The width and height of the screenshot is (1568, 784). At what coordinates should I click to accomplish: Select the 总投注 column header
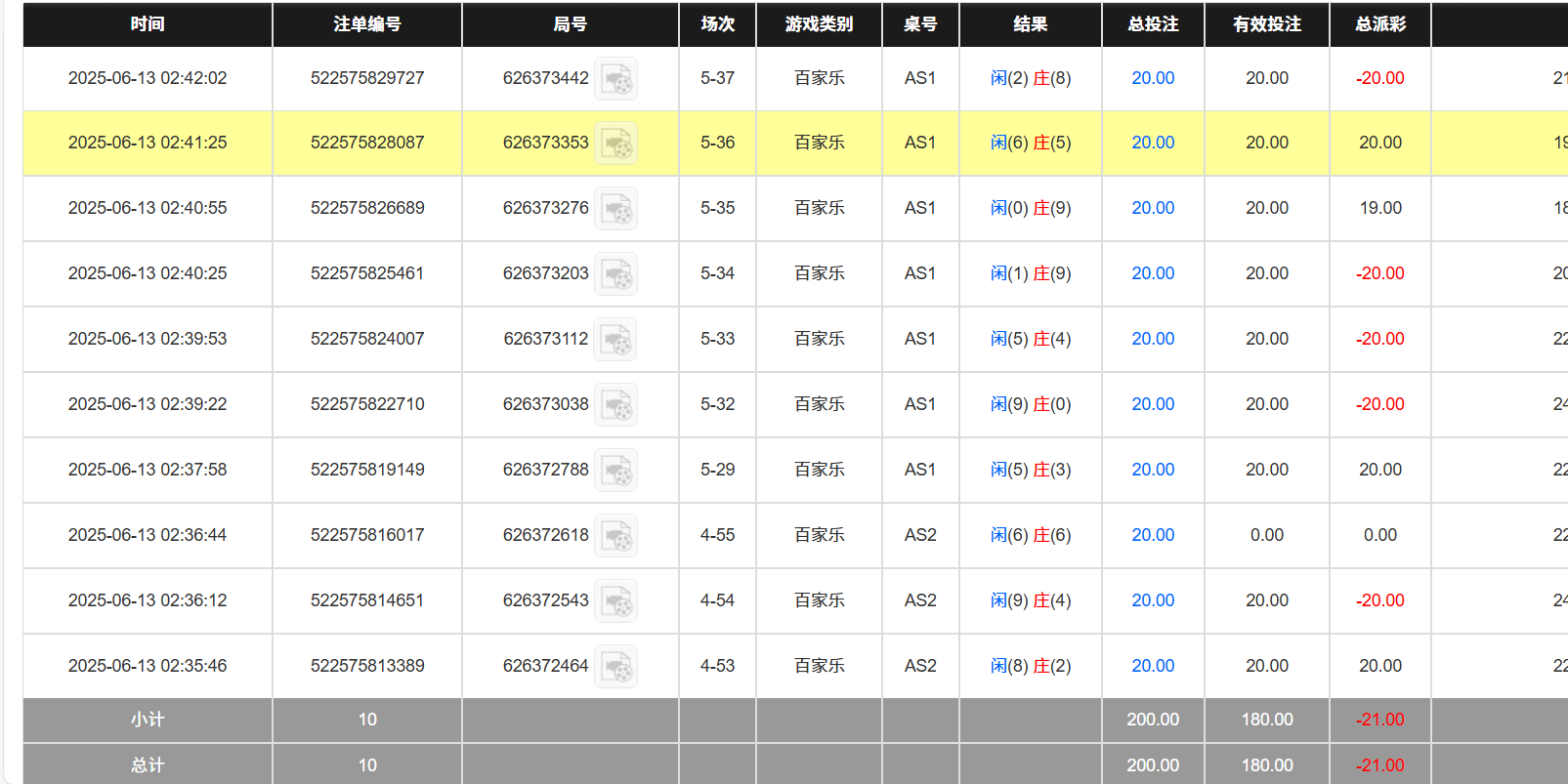click(x=1153, y=24)
